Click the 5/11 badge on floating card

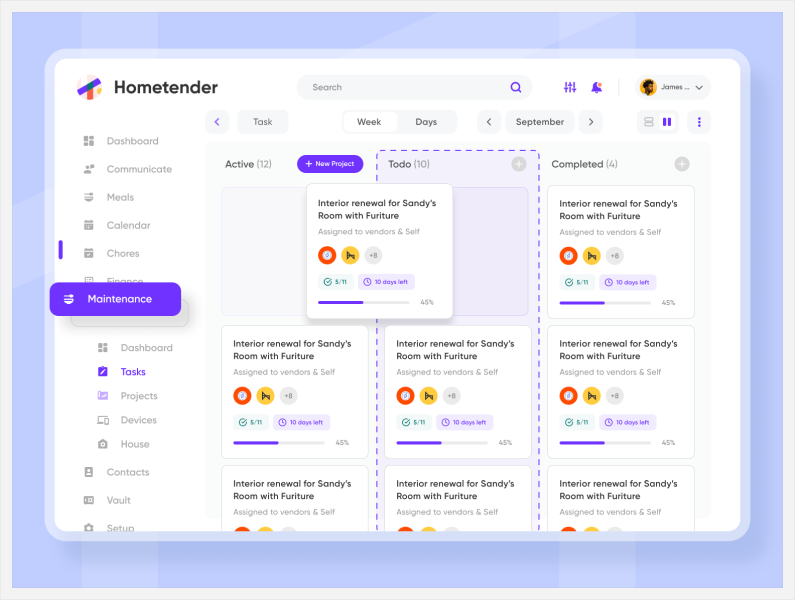pos(335,281)
